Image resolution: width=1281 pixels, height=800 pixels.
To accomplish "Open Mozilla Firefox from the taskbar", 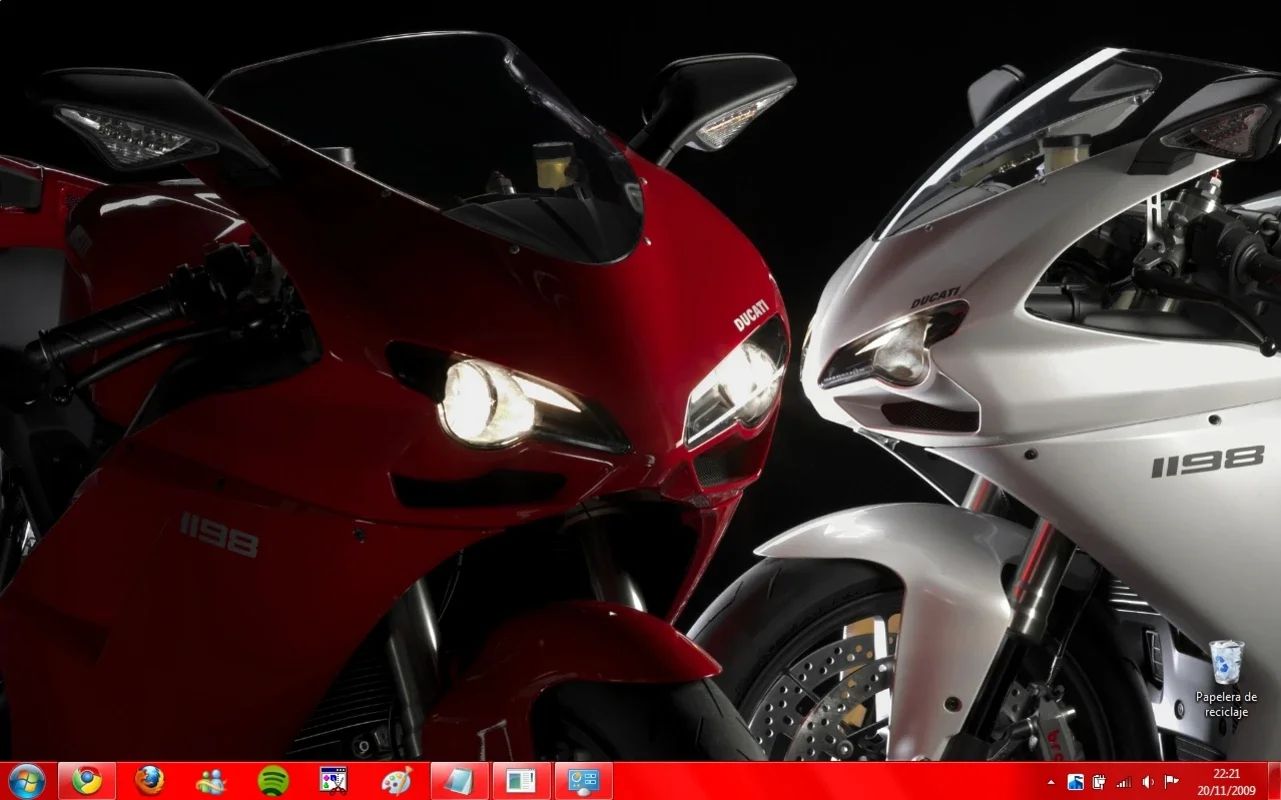I will 150,781.
